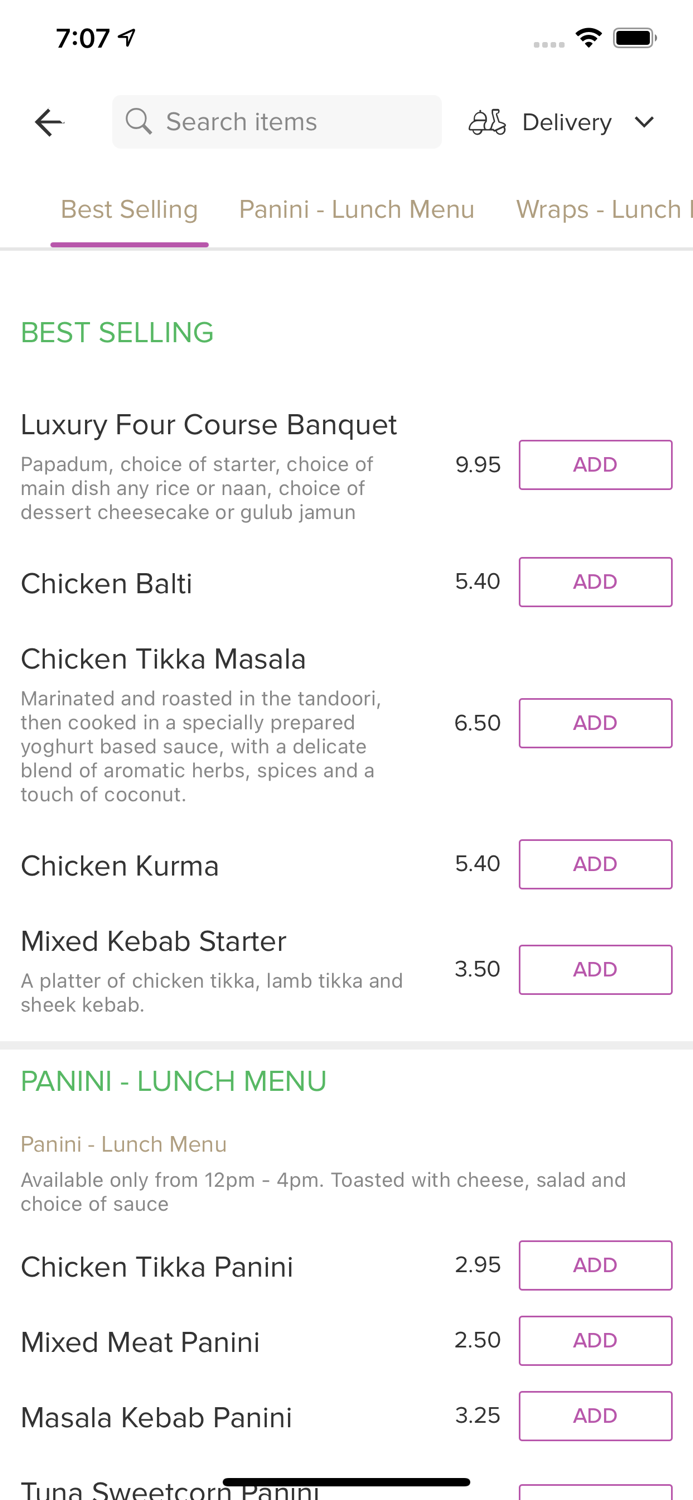
Task: Add the Mixed Kebab Starter
Action: point(595,968)
